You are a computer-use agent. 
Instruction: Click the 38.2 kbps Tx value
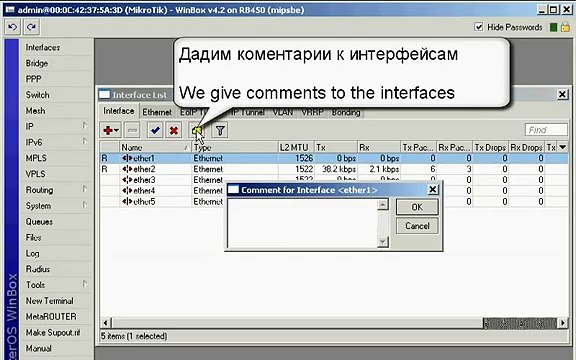point(339,169)
